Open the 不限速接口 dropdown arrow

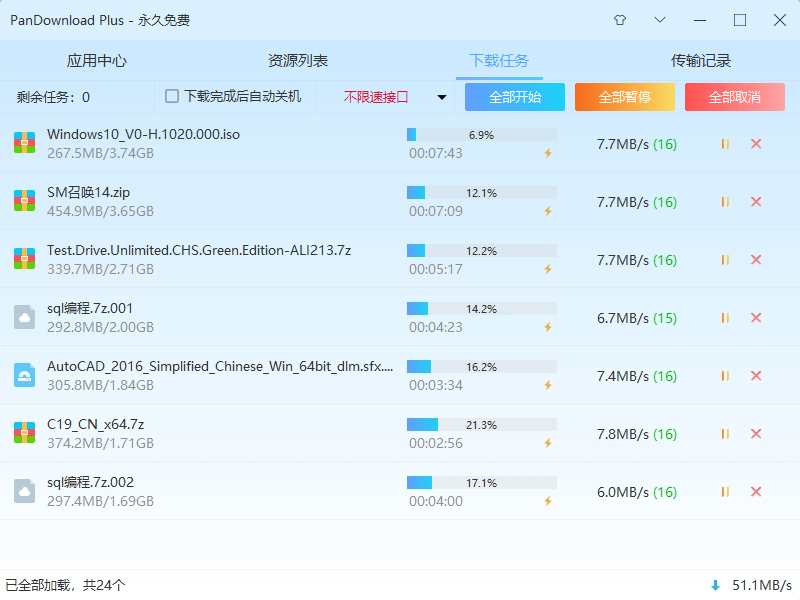click(442, 97)
